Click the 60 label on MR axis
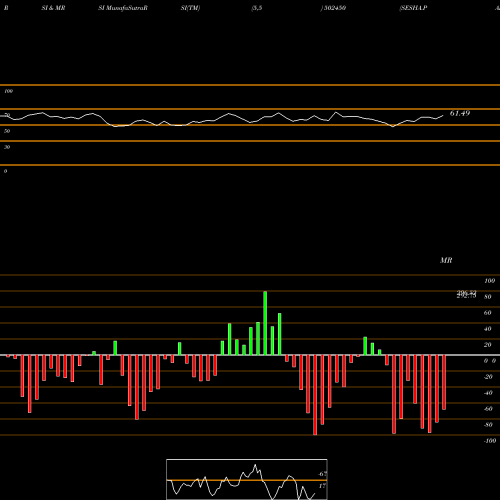The image size is (500, 500). pos(488,313)
